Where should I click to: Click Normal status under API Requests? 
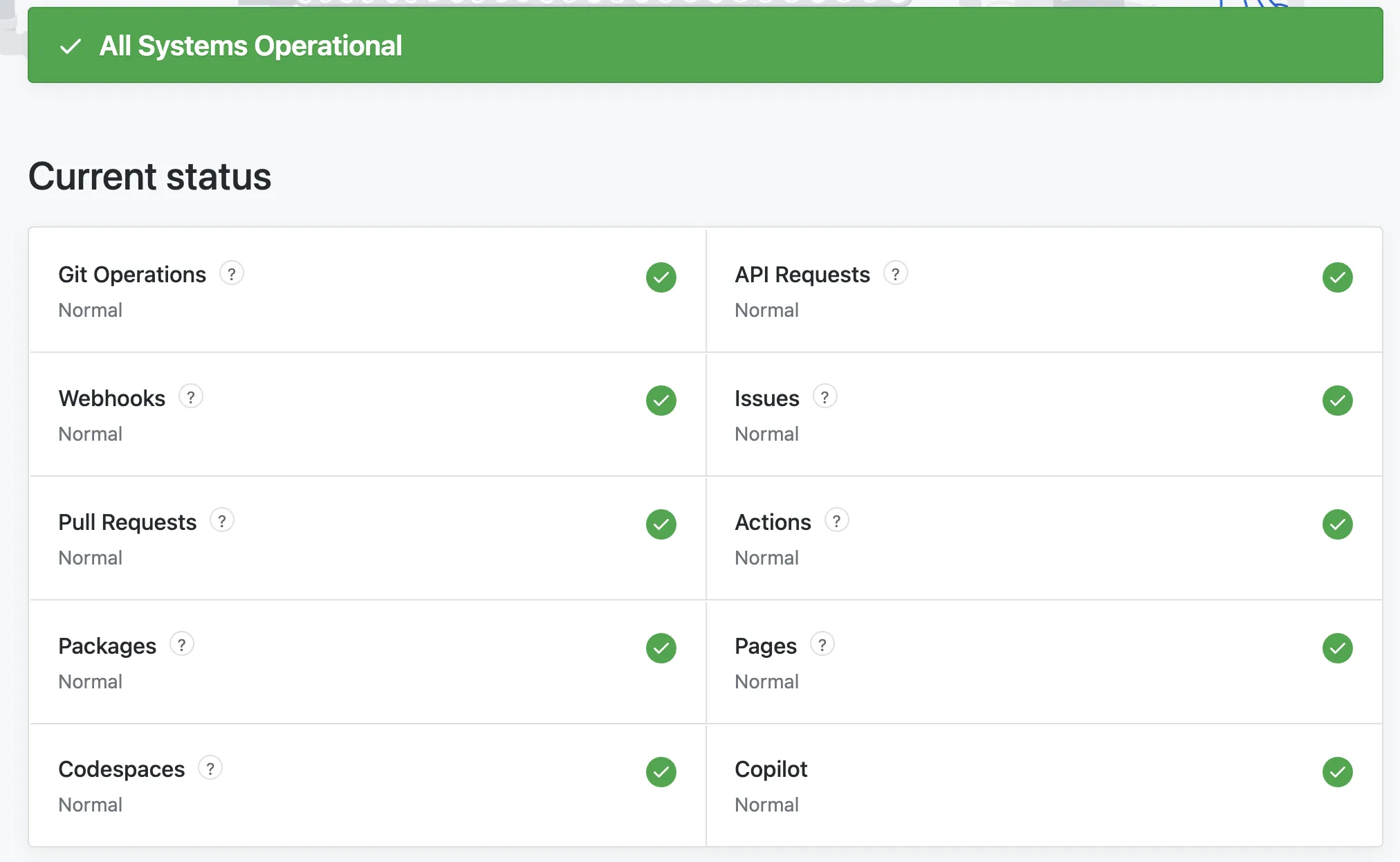point(767,310)
